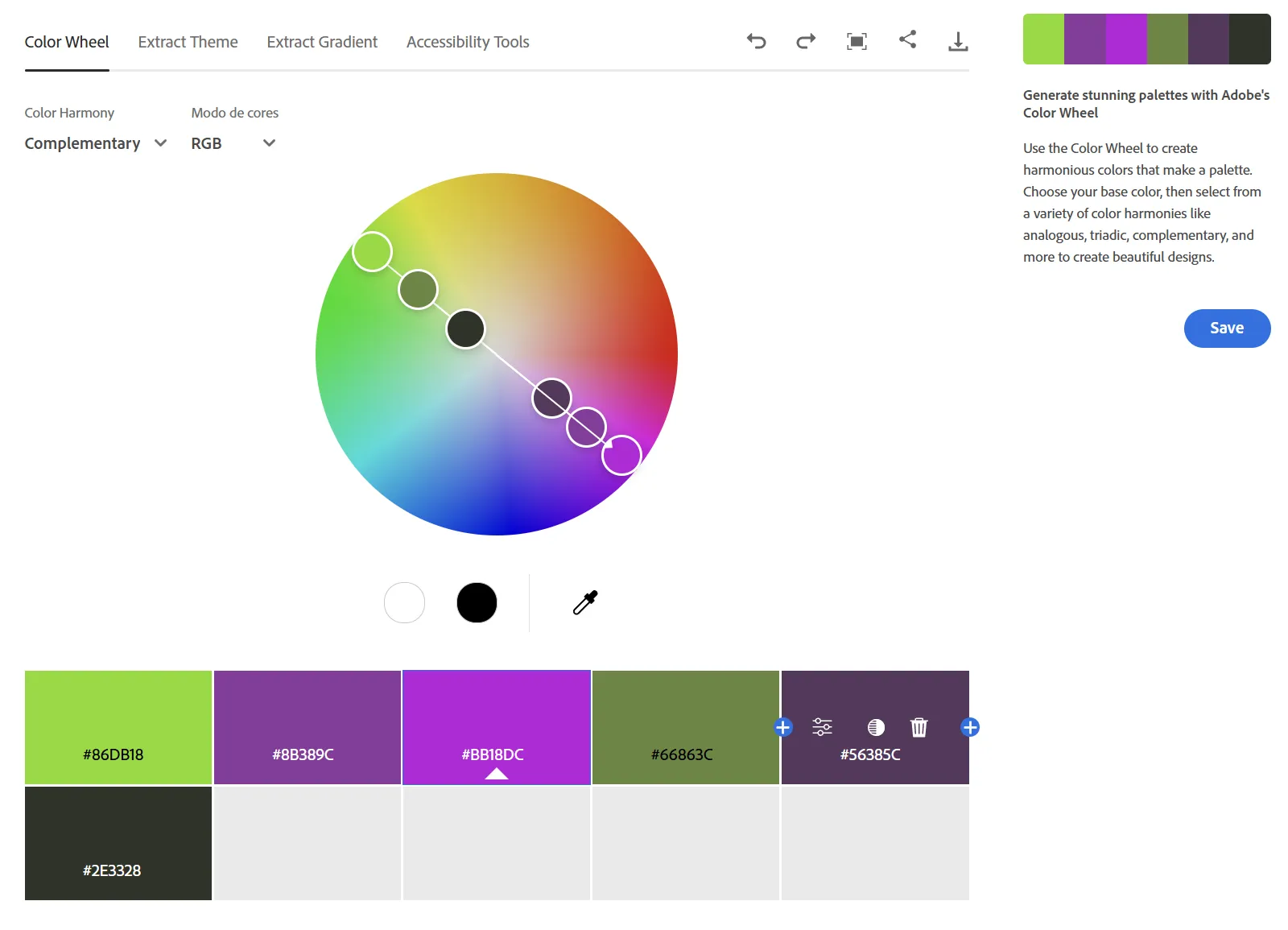The width and height of the screenshot is (1288, 930).
Task: Show shades of the #56385C swatch
Action: pyautogui.click(x=876, y=727)
